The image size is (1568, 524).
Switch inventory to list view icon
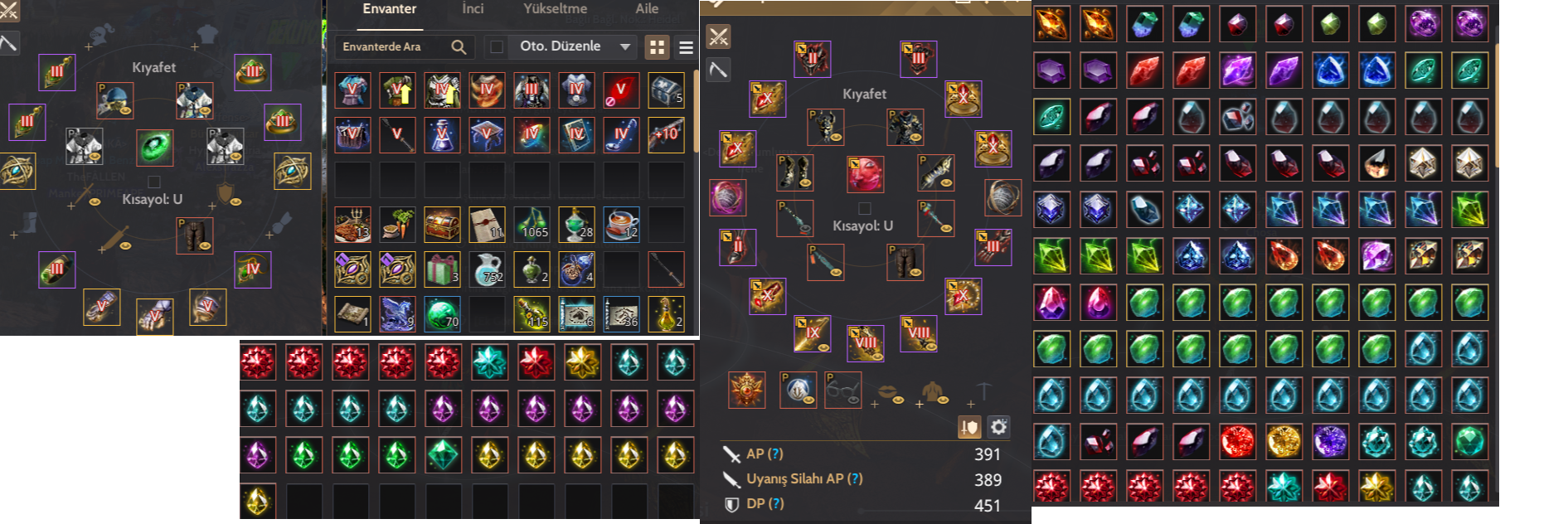686,47
